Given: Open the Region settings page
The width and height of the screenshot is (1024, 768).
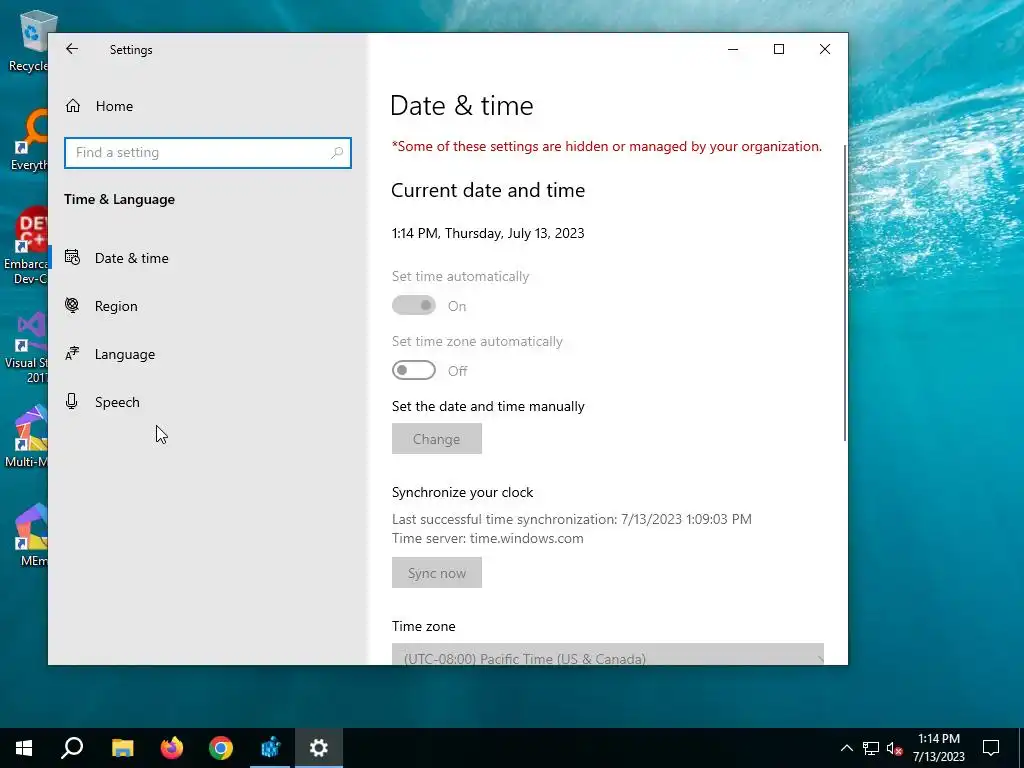Looking at the screenshot, I should pos(207,306).
